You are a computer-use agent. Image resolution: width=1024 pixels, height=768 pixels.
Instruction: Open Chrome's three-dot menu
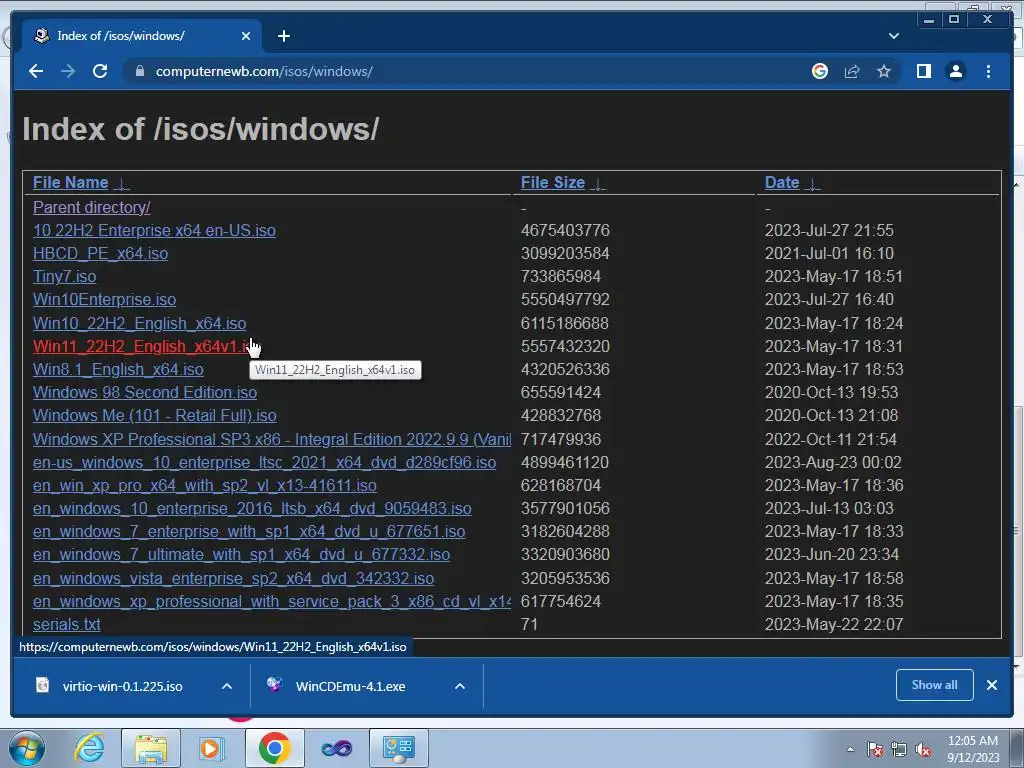click(x=988, y=71)
